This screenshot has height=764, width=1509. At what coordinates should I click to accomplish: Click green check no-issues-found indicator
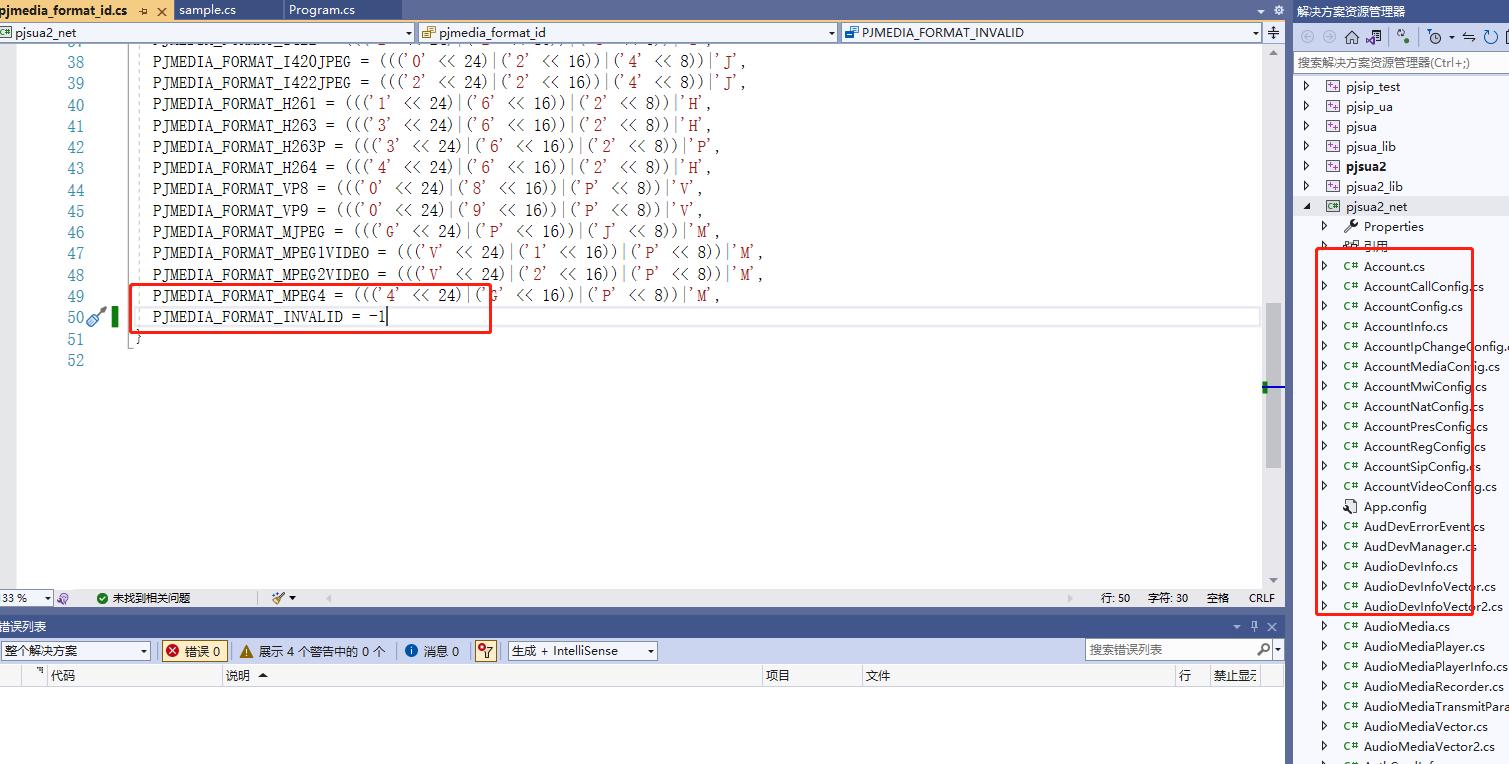pyautogui.click(x=102, y=598)
